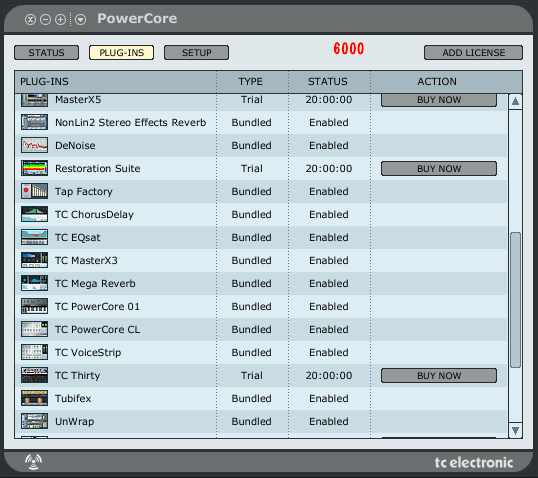
Task: Switch to the STATUS tab
Action: 46,53
